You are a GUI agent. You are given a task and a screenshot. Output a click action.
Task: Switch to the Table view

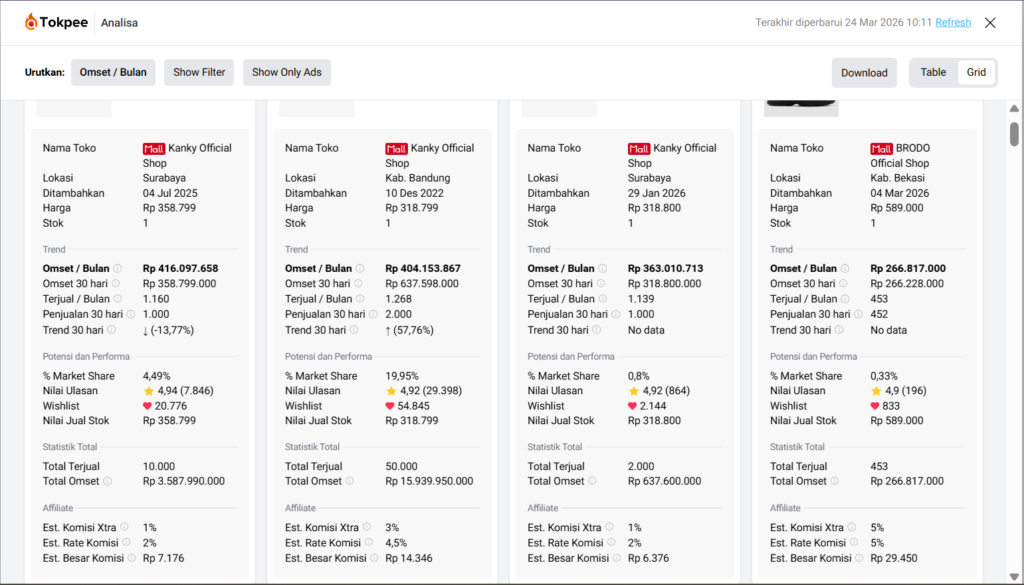(933, 72)
